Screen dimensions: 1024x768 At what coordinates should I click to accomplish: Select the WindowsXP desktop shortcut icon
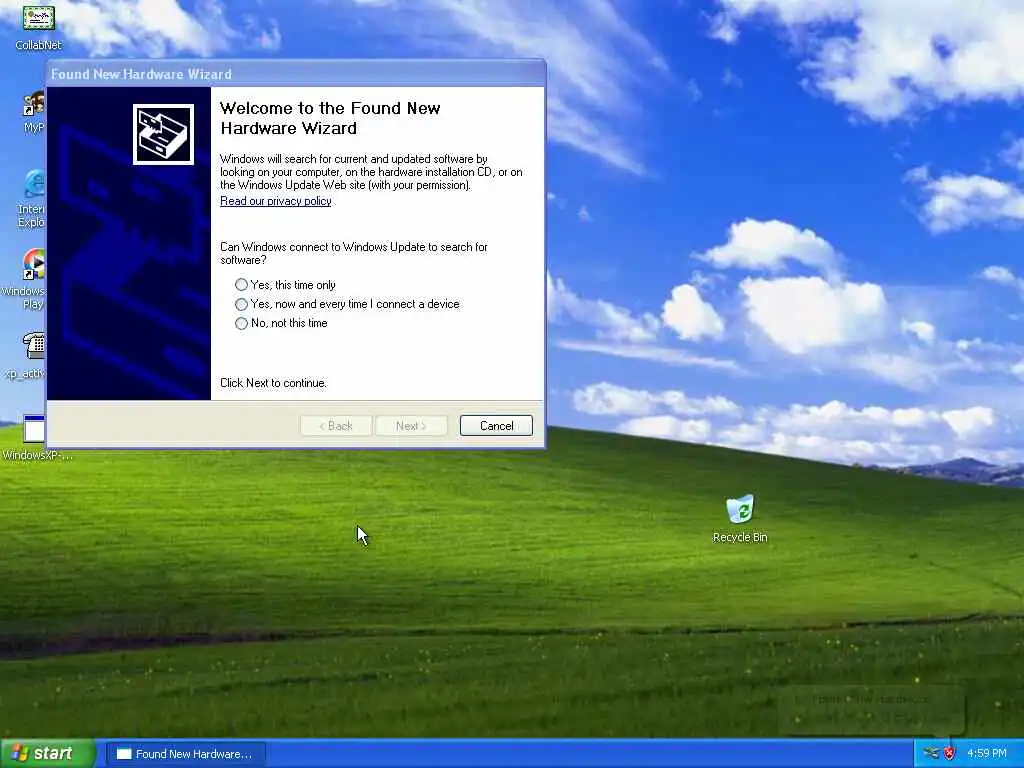pos(37,438)
